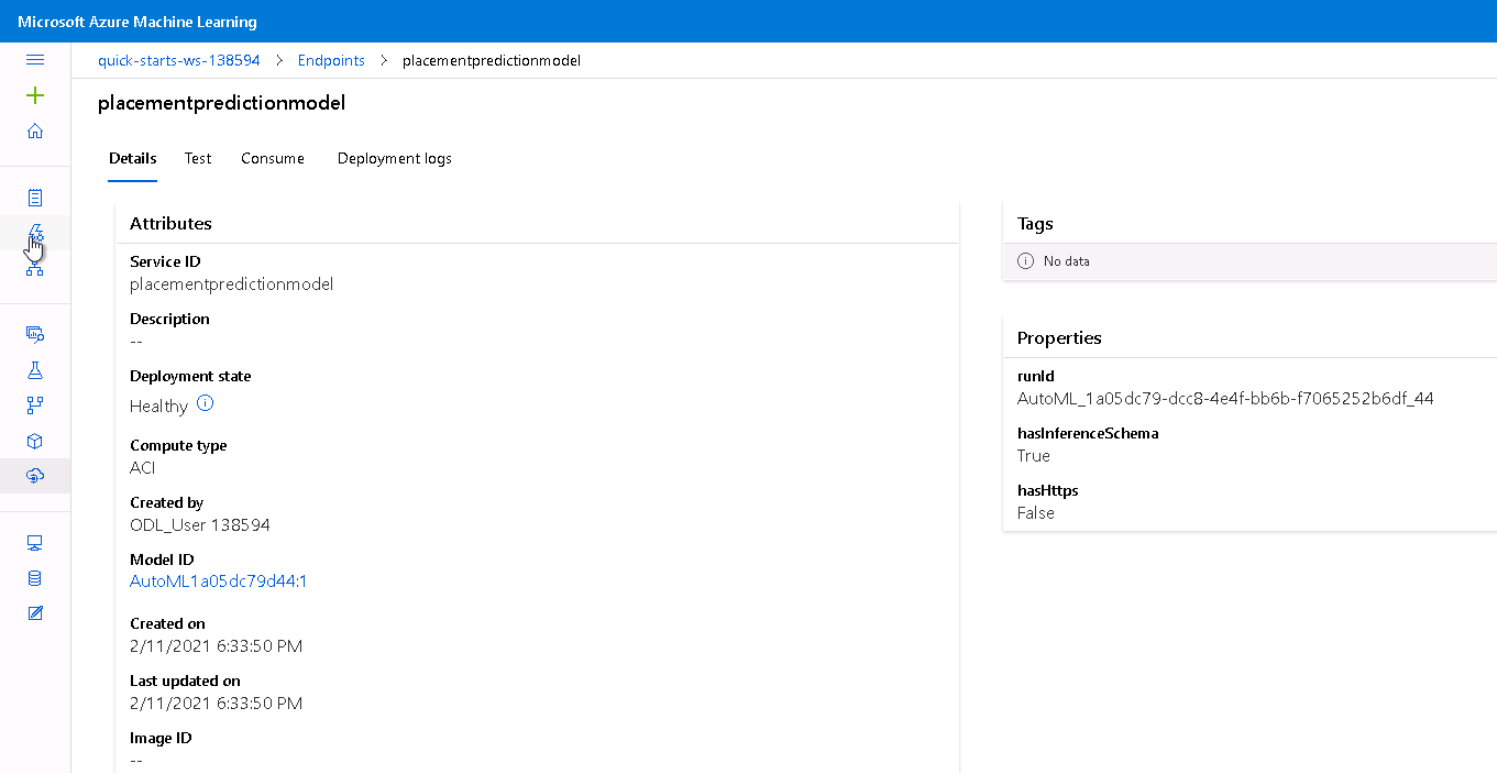Click hasInferenceSchema True value
Image resolution: width=1497 pixels, height=773 pixels.
[1034, 455]
